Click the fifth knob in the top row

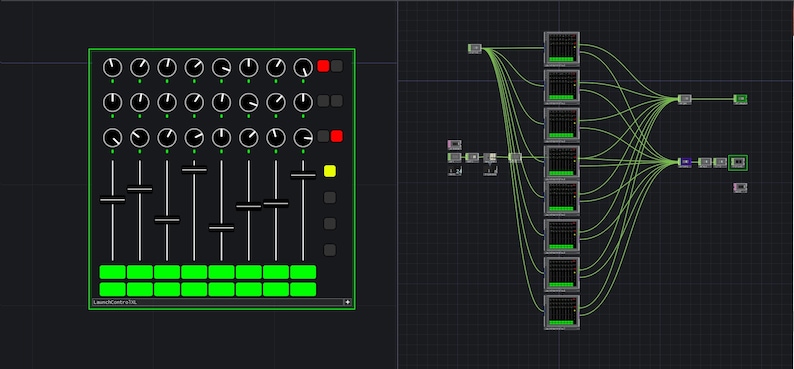point(221,67)
